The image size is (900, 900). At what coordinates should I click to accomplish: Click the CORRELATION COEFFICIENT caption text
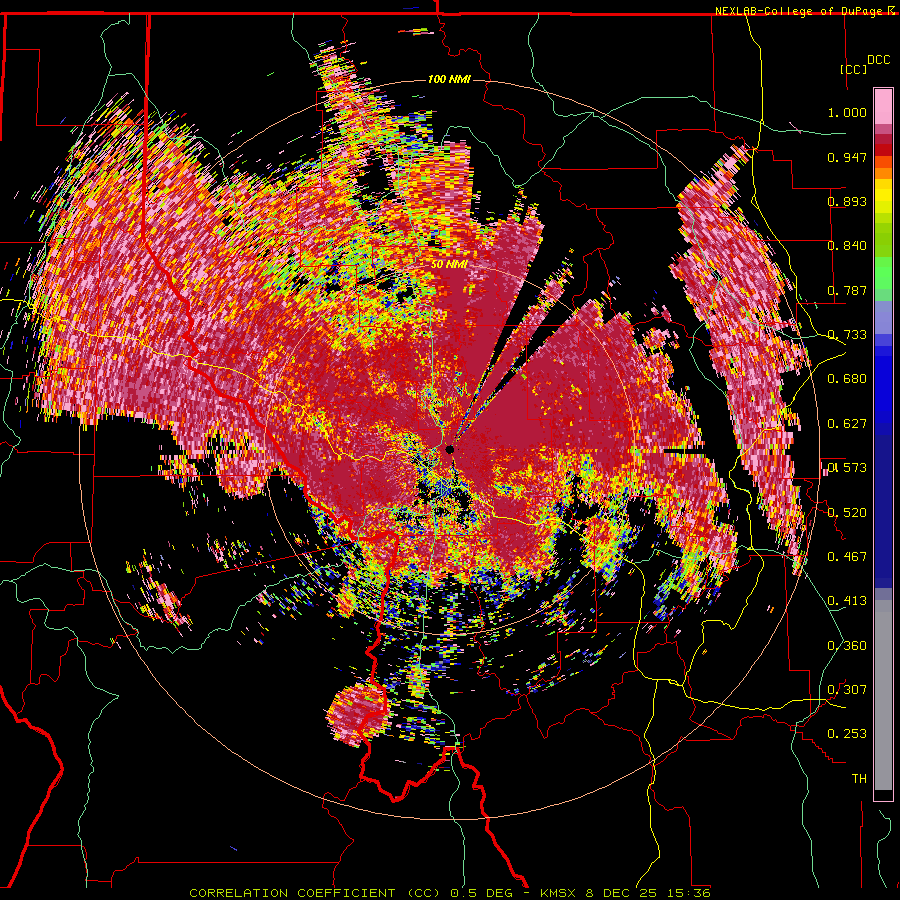[293, 893]
